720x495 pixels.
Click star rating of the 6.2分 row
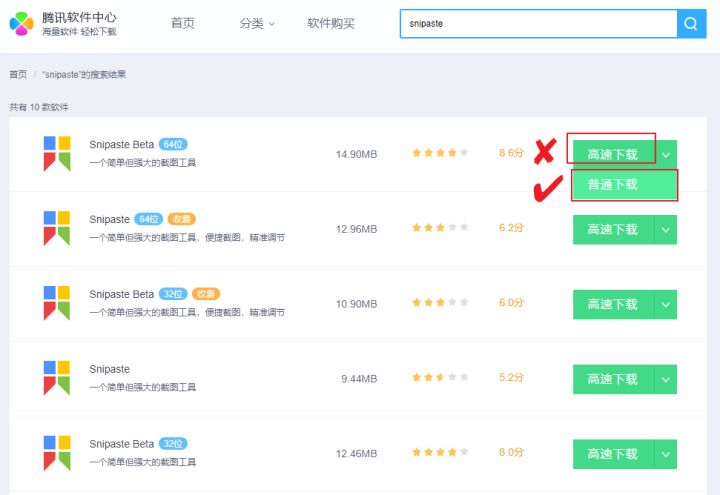click(440, 227)
